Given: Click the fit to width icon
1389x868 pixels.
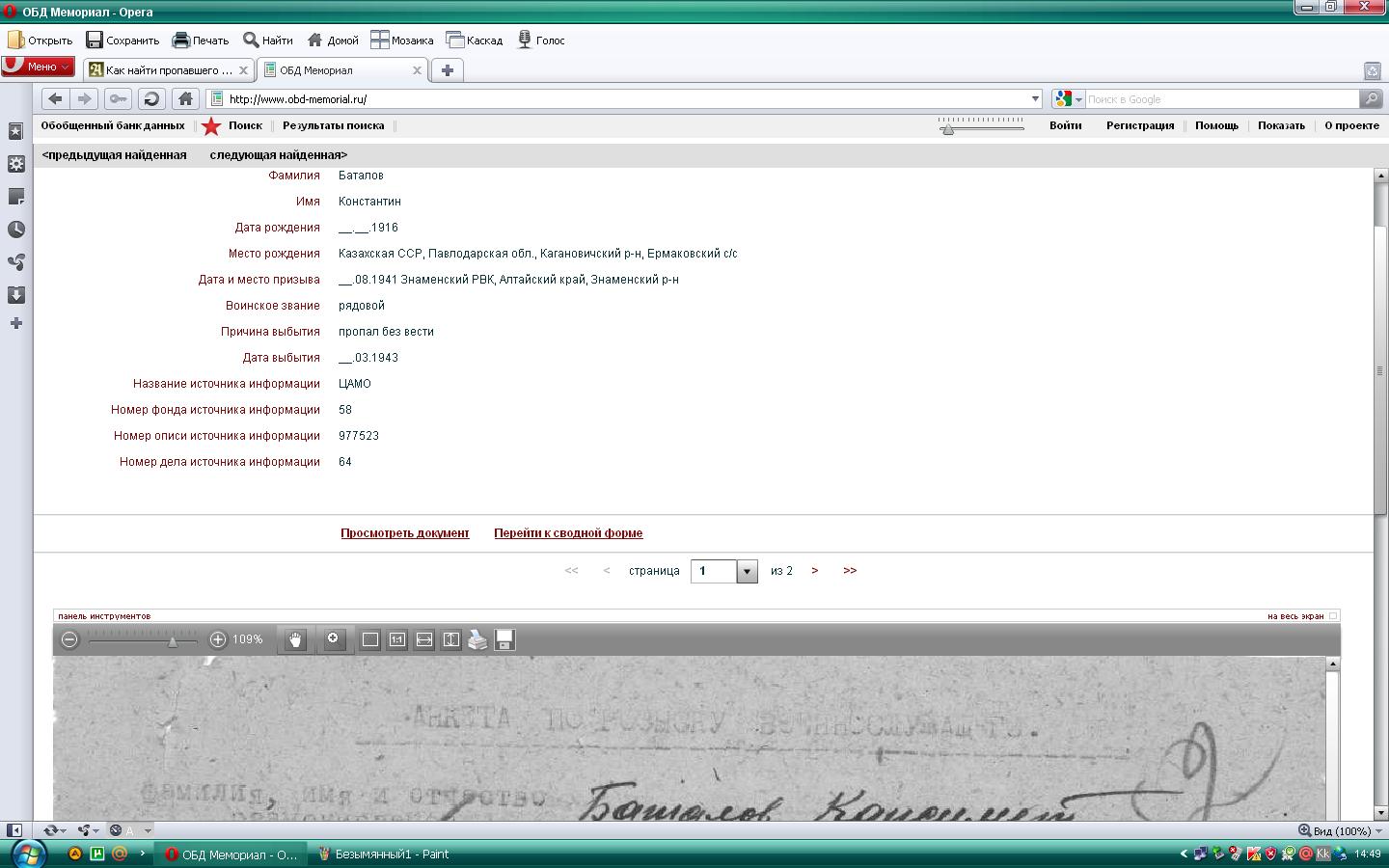Looking at the screenshot, I should (x=424, y=639).
